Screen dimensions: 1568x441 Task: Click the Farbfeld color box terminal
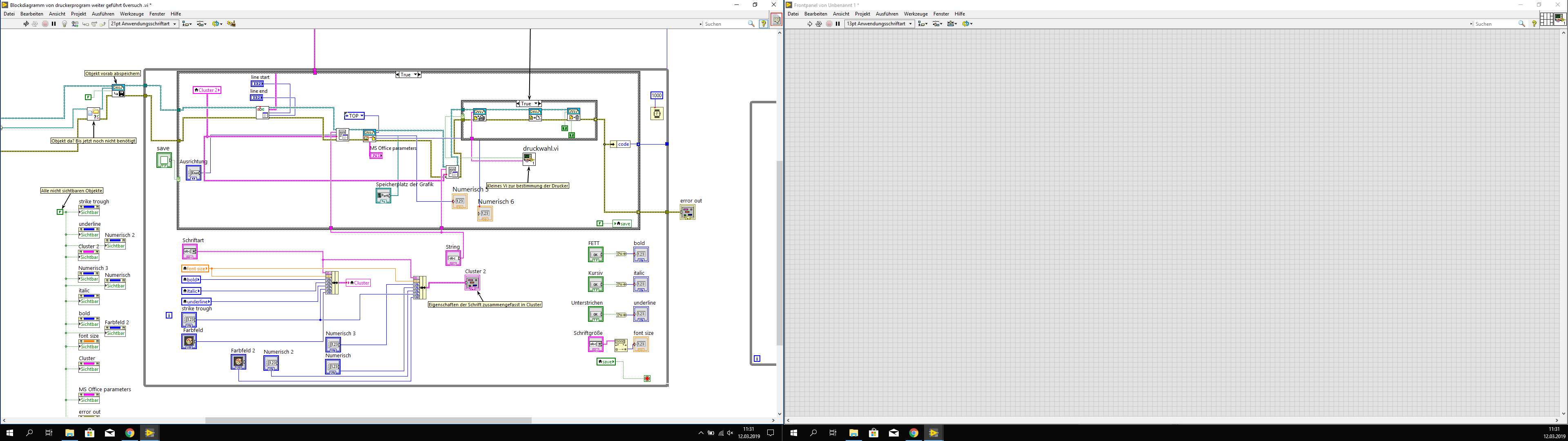189,342
